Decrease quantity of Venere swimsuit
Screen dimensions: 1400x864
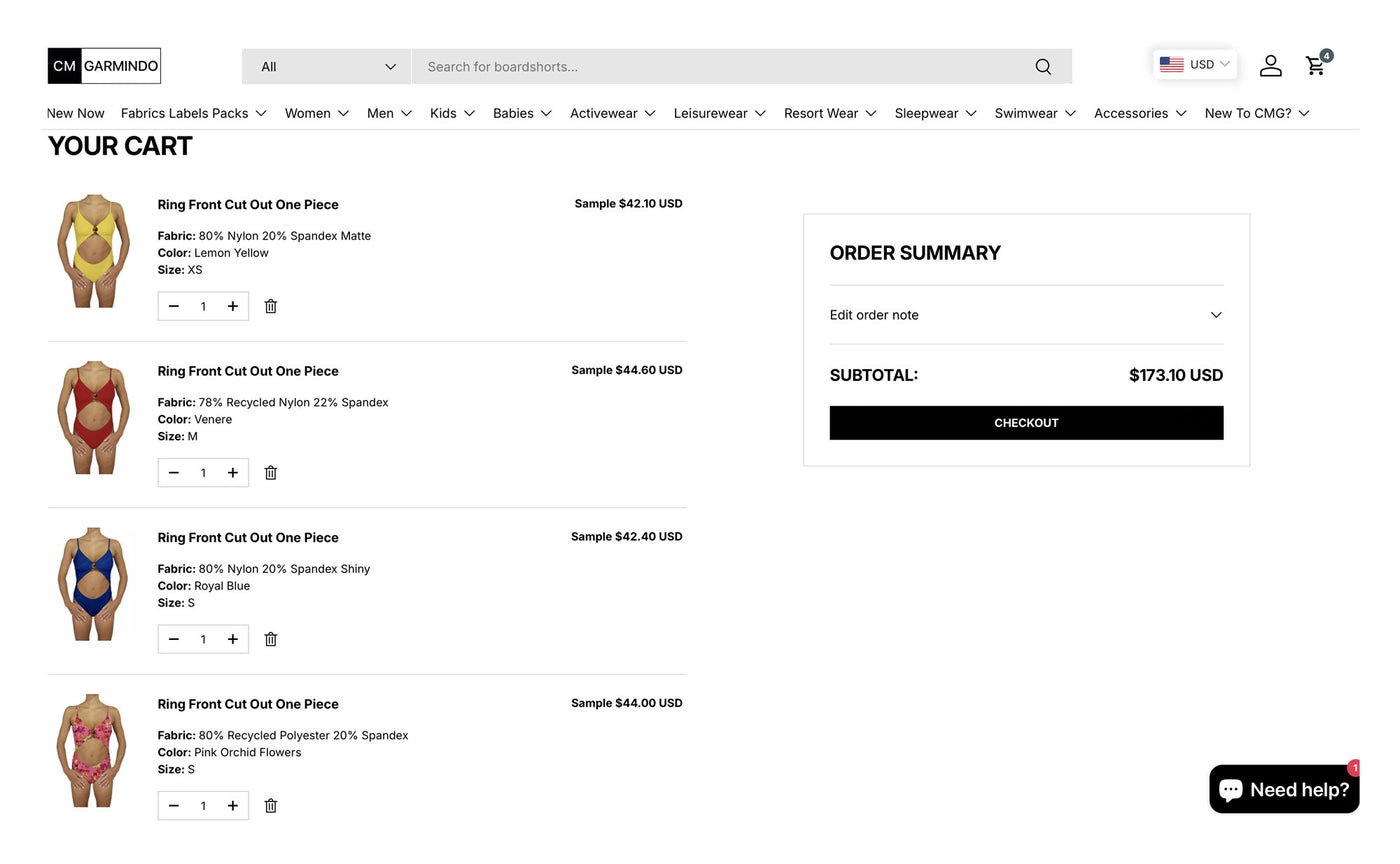[x=174, y=473]
